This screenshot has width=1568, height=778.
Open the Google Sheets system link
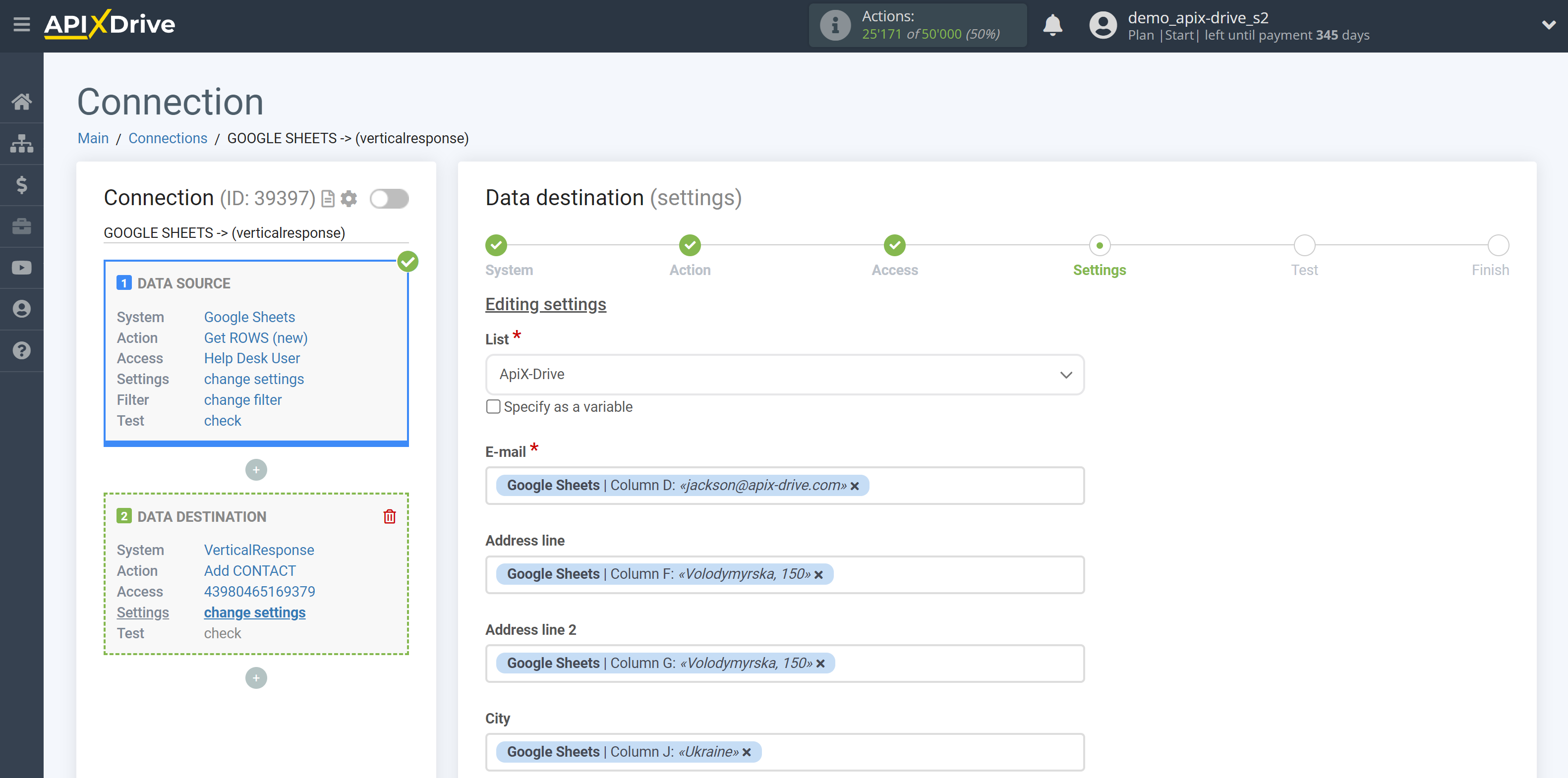[249, 317]
